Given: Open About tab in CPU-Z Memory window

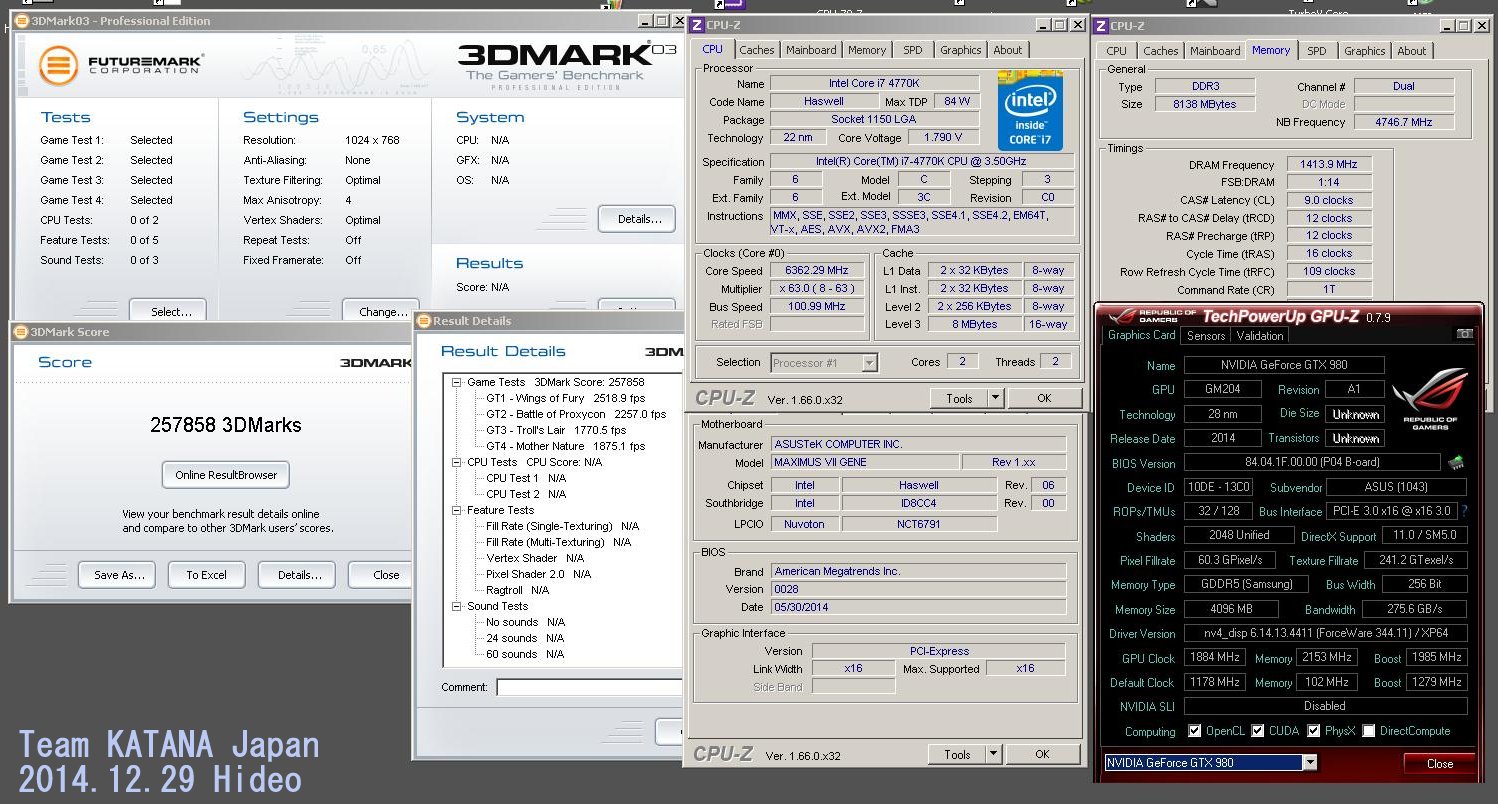Looking at the screenshot, I should click(1412, 51).
